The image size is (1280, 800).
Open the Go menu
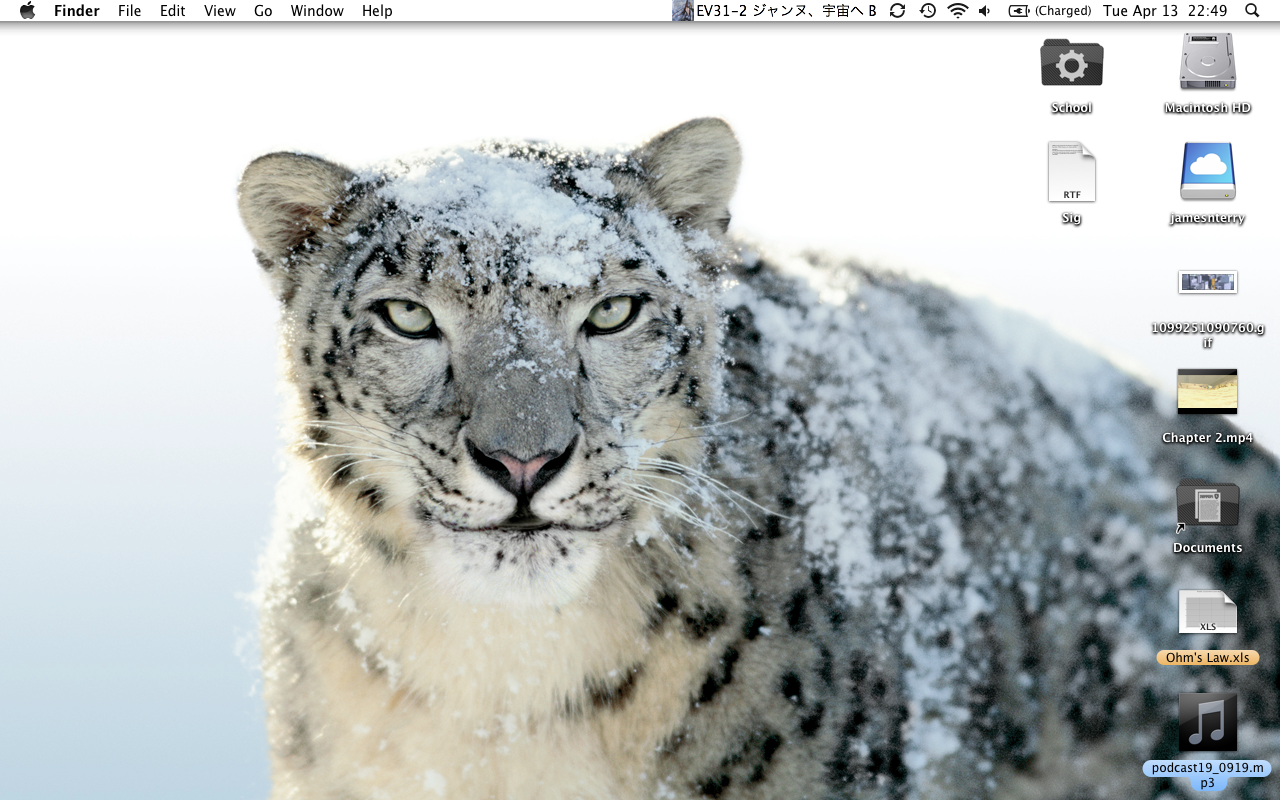click(x=263, y=11)
